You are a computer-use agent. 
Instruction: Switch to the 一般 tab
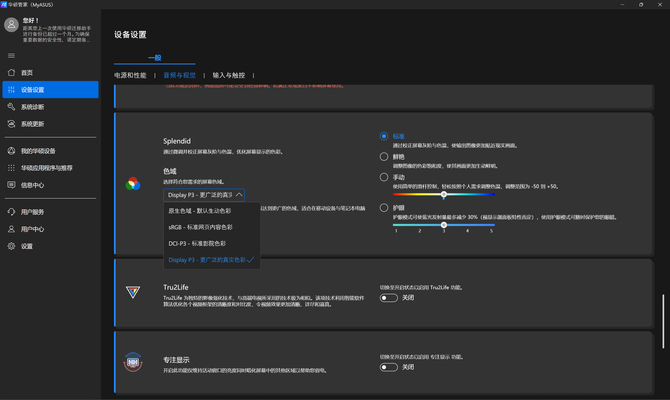point(154,58)
